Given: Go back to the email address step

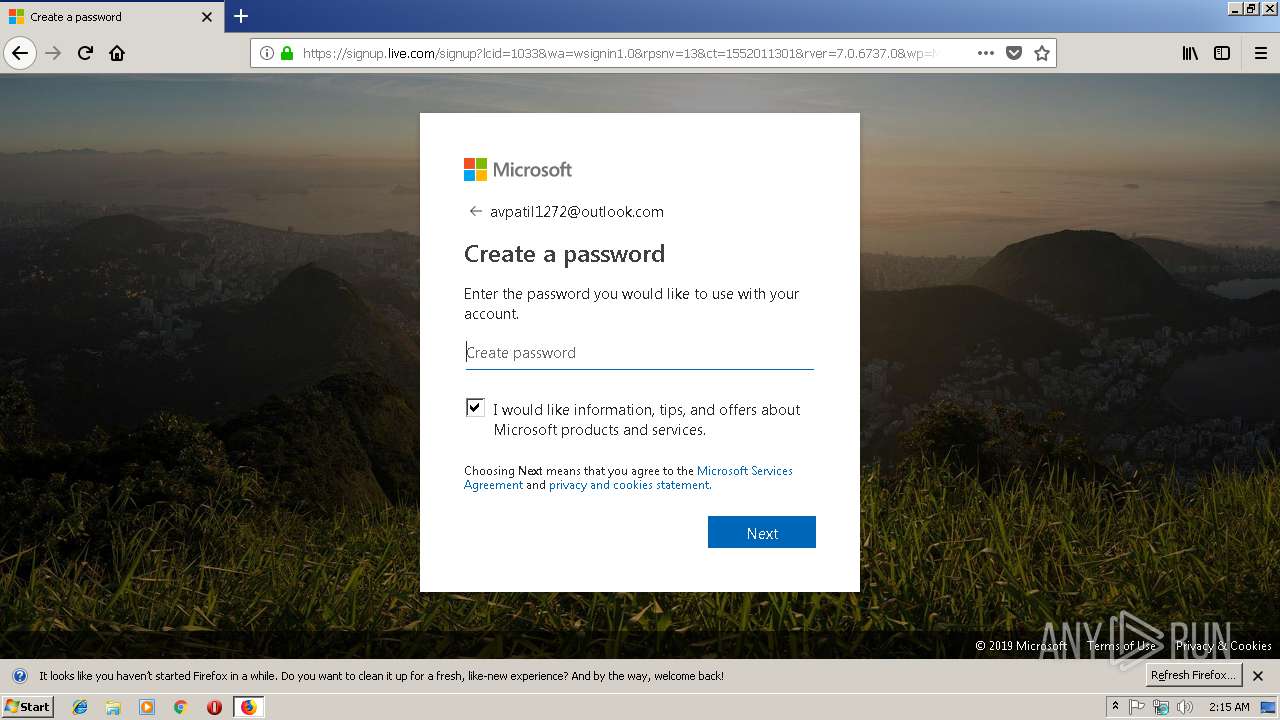Looking at the screenshot, I should 475,211.
